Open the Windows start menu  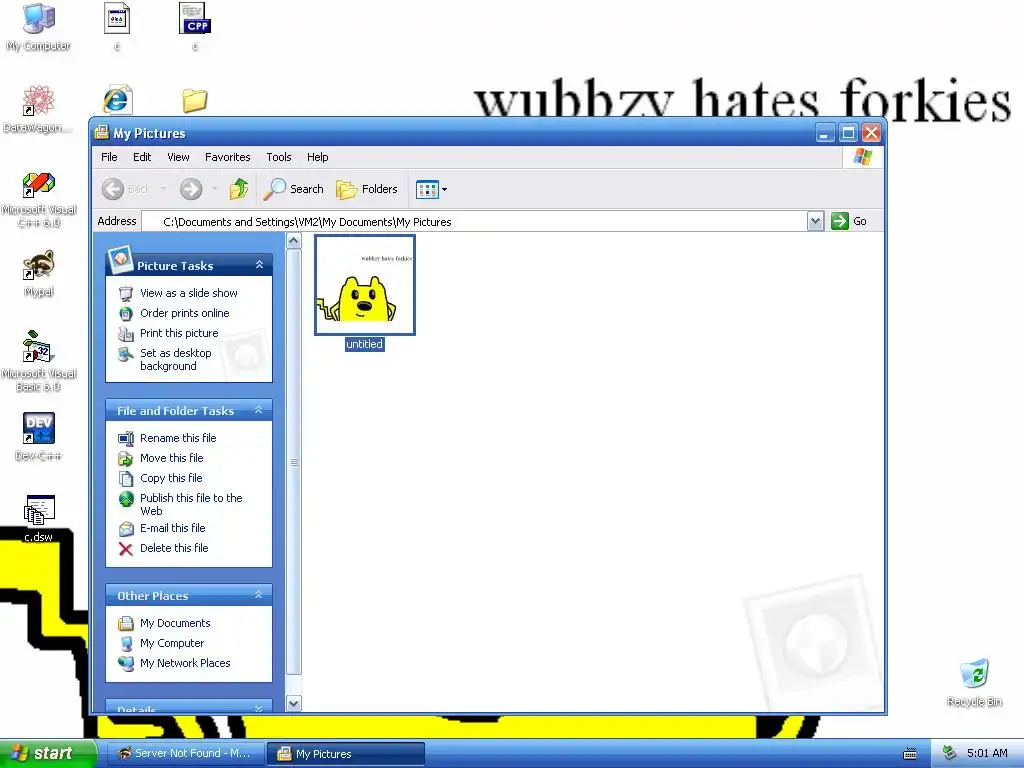click(47, 754)
